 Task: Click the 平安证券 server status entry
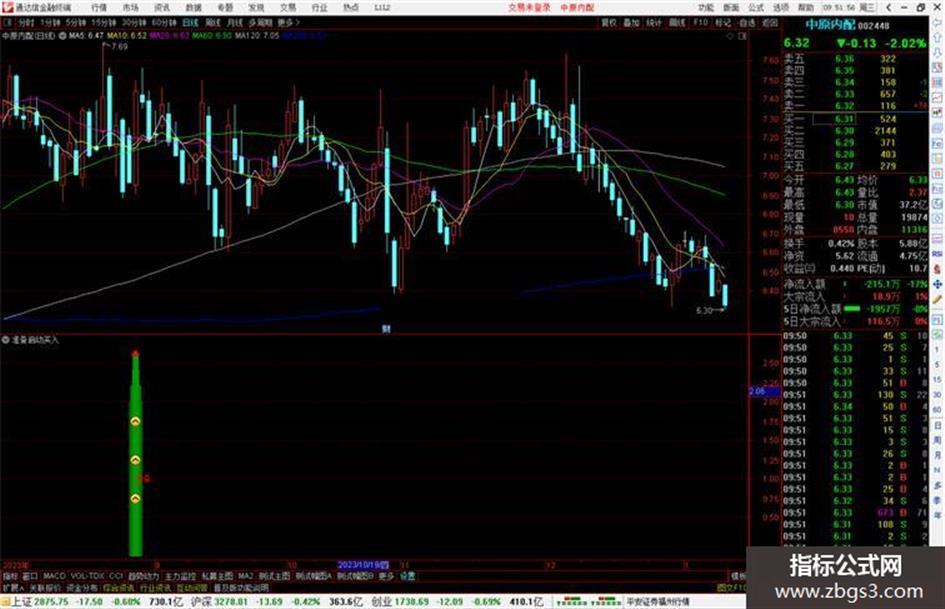tap(658, 601)
